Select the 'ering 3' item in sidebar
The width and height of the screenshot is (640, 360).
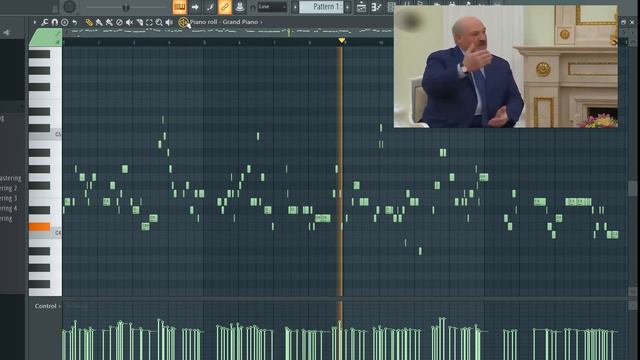click(x=9, y=198)
